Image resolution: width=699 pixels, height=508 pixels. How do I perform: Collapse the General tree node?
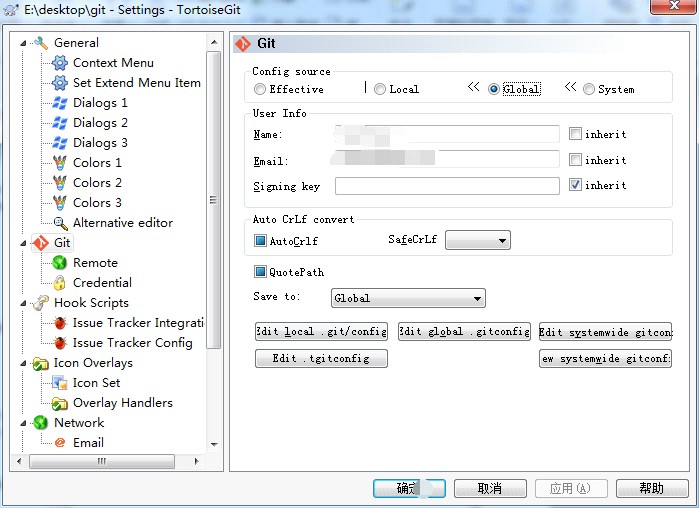[x=24, y=43]
